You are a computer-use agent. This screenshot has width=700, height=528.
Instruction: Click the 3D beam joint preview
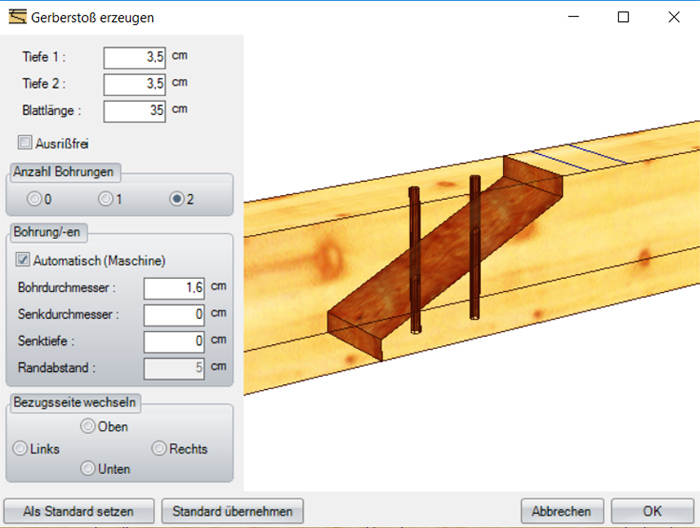click(x=471, y=263)
